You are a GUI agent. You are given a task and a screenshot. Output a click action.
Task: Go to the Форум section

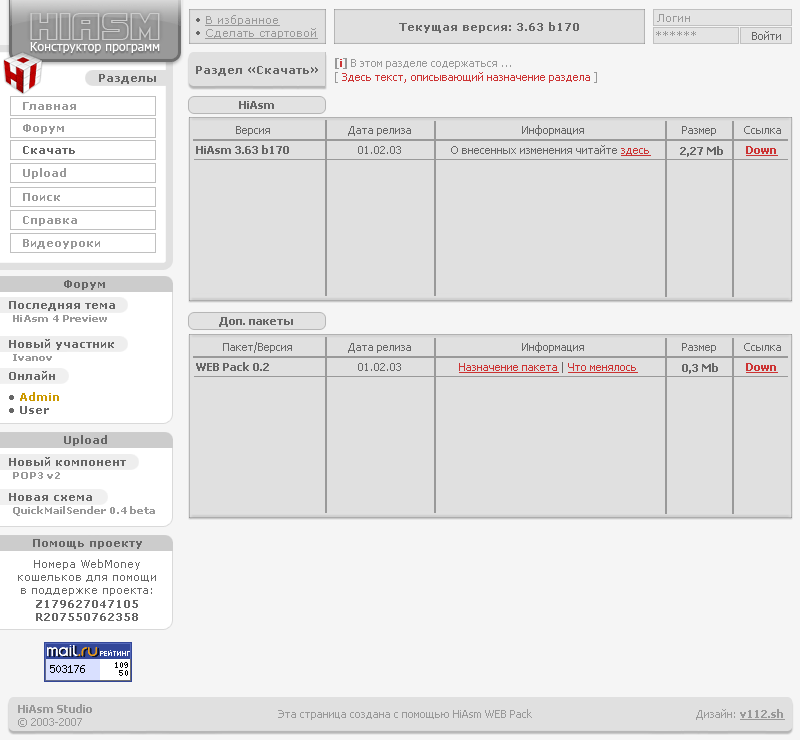coord(83,129)
